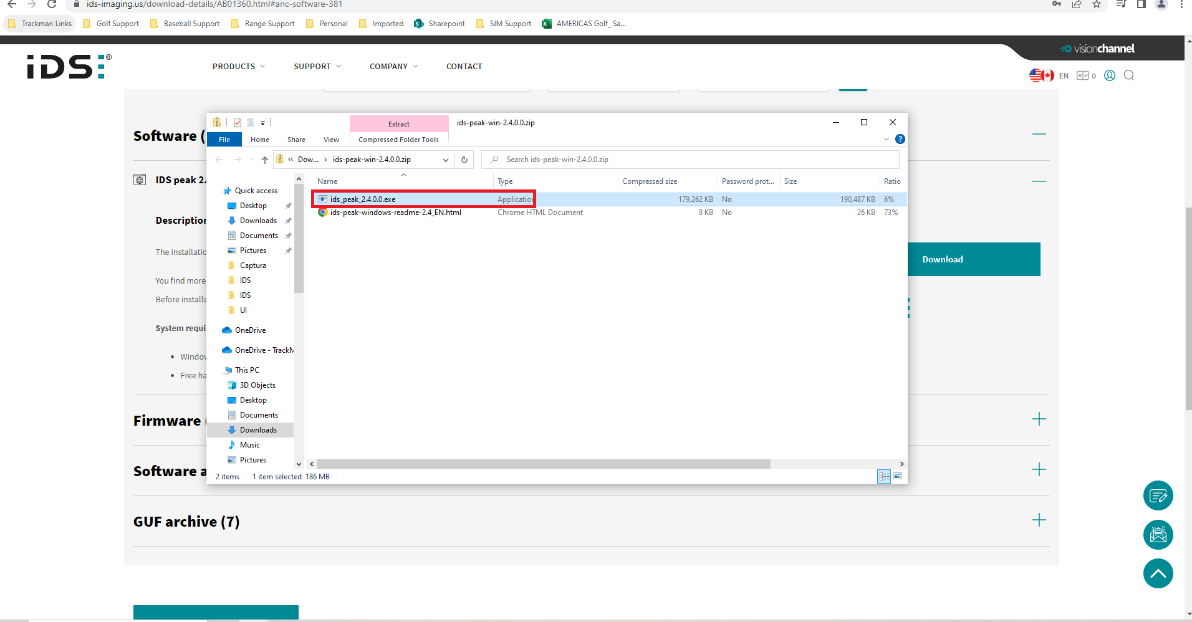Open the address bar dropdown in Explorer
Image resolution: width=1192 pixels, height=622 pixels.
445,159
